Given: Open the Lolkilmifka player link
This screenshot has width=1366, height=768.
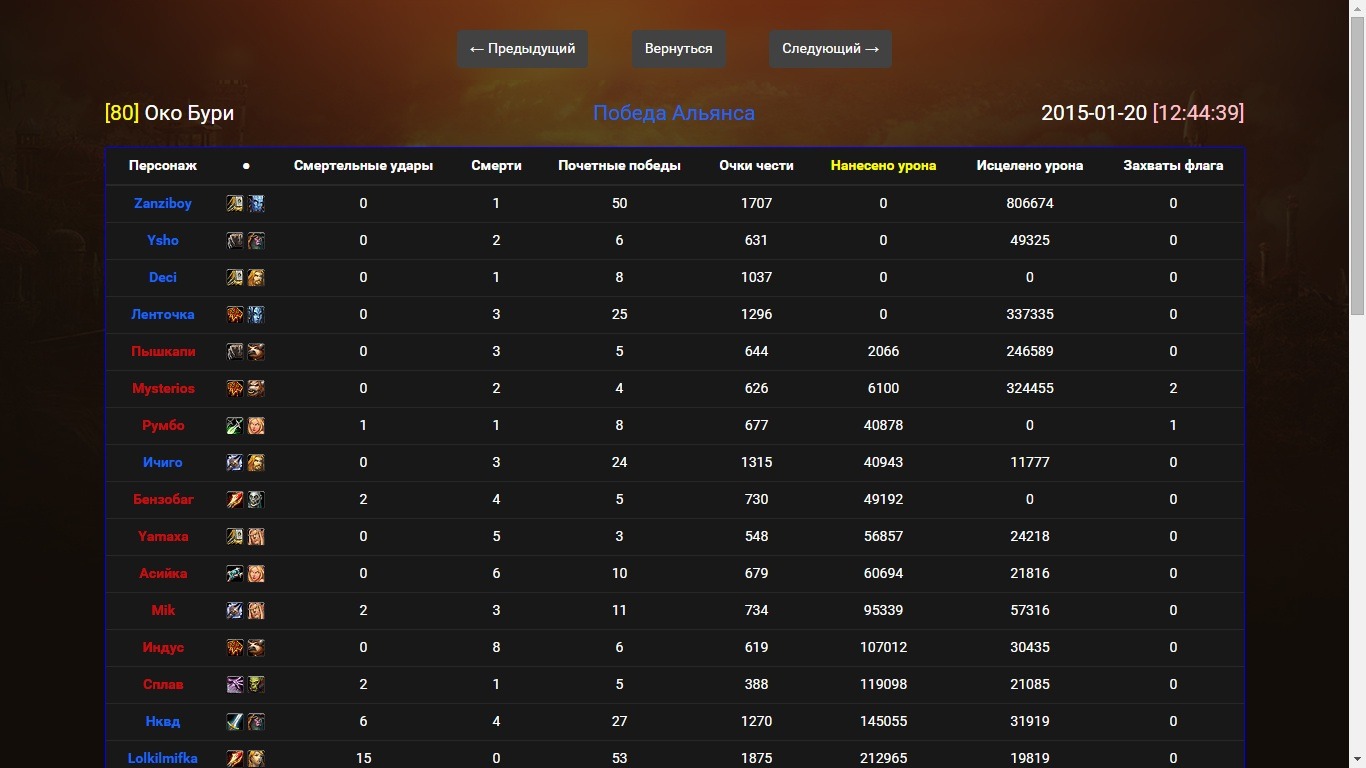Looking at the screenshot, I should [x=163, y=758].
